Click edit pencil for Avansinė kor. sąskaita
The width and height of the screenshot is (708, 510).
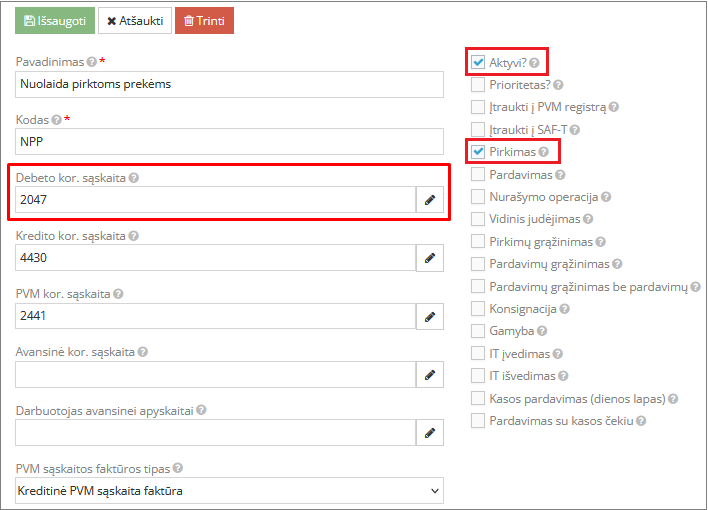click(x=430, y=375)
